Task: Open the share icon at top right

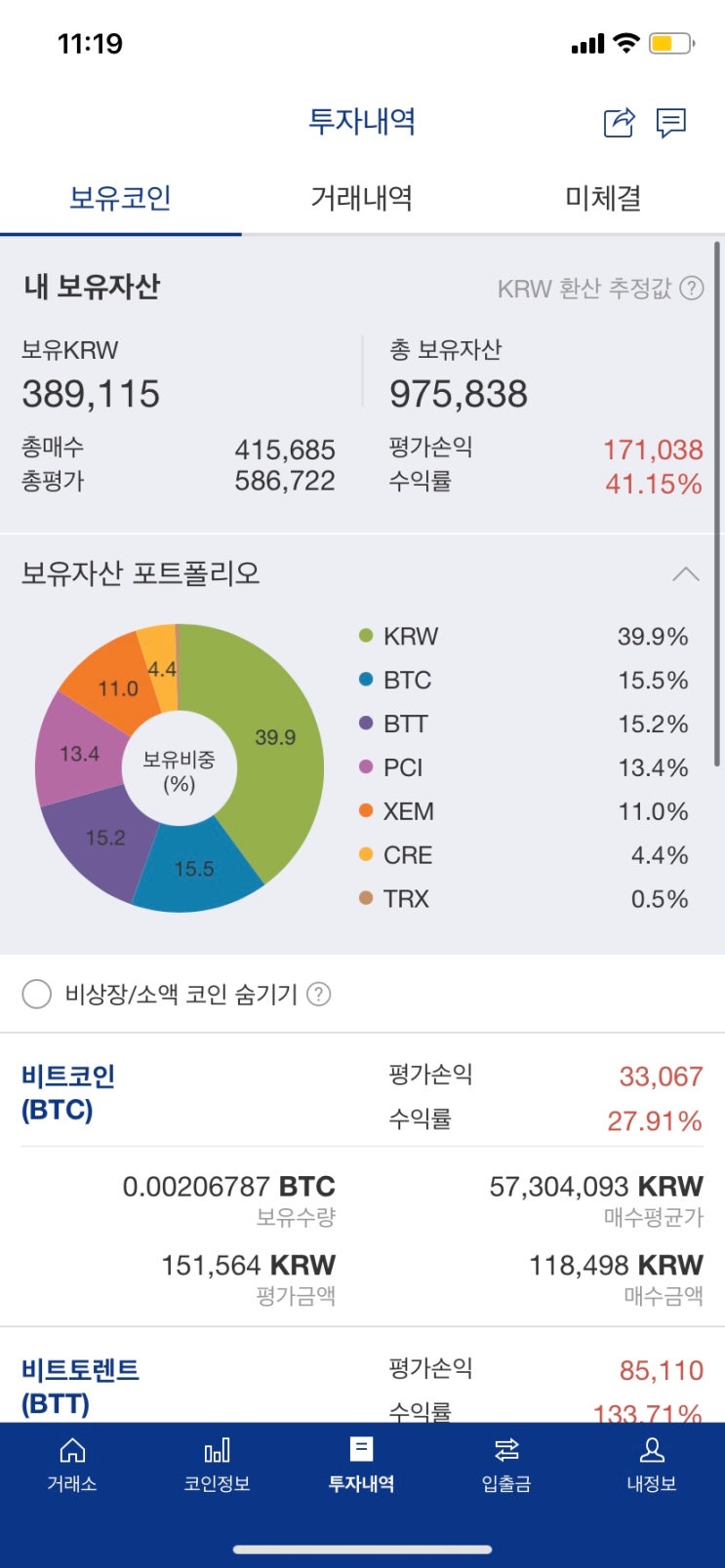Action: tap(619, 123)
